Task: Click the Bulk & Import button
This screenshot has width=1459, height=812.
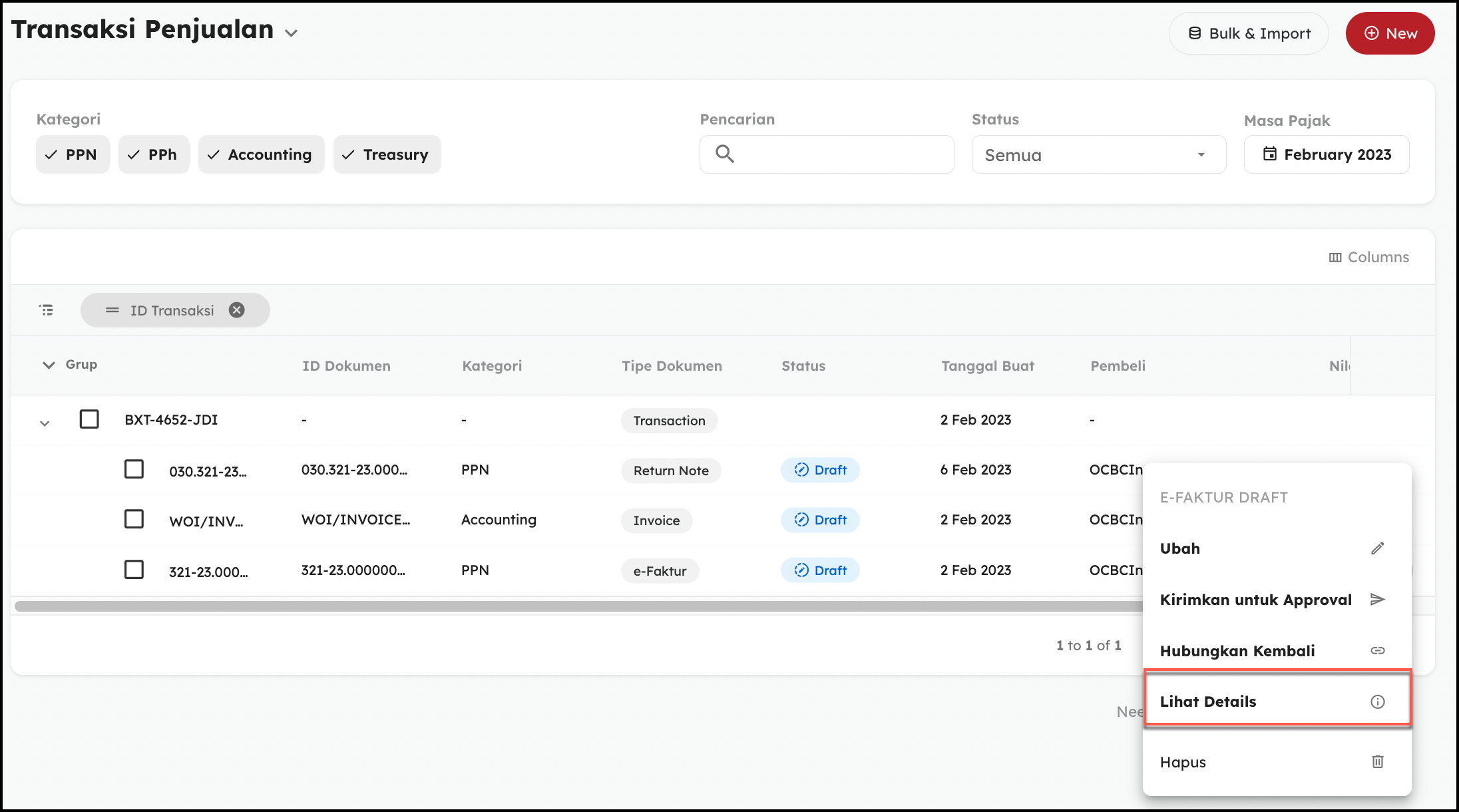Action: (1249, 33)
